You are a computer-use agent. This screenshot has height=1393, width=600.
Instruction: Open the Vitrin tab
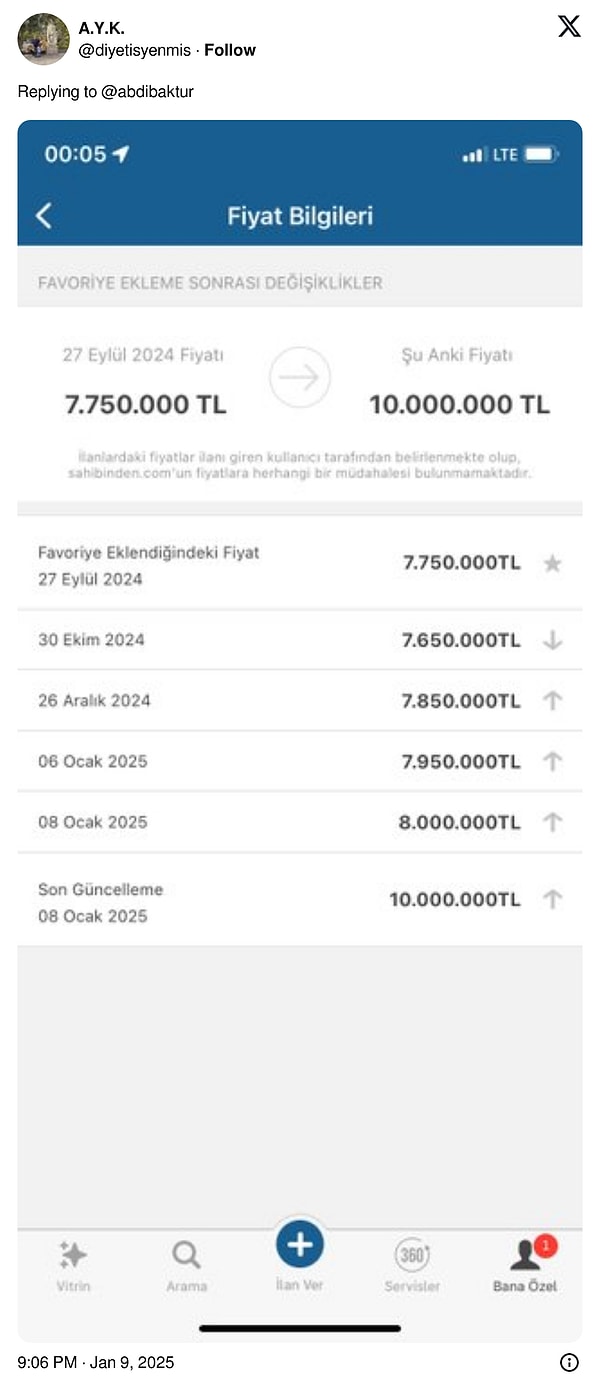[73, 1266]
